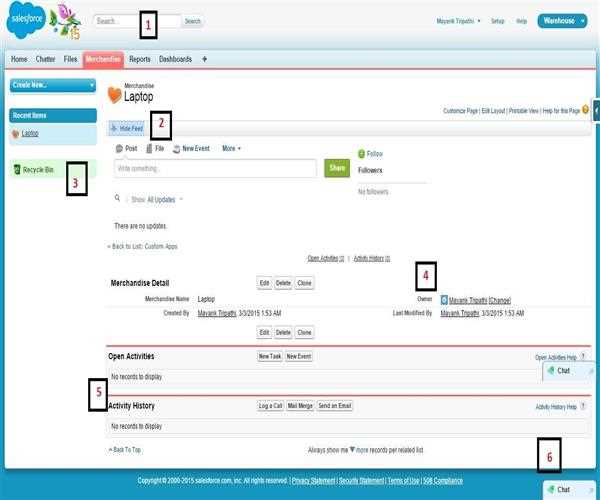This screenshot has width=600, height=500.
Task: Click the feed search magnifier icon
Action: (x=118, y=199)
